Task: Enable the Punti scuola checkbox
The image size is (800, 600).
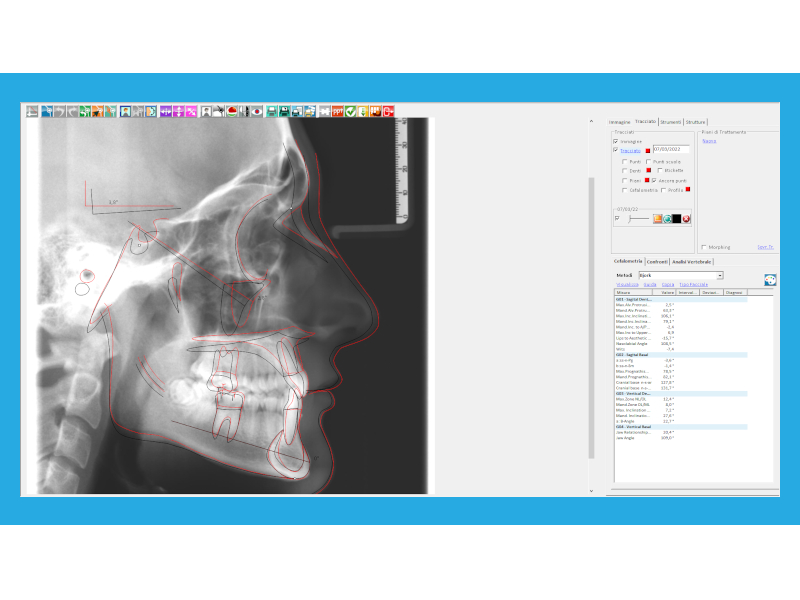Action: tap(648, 162)
